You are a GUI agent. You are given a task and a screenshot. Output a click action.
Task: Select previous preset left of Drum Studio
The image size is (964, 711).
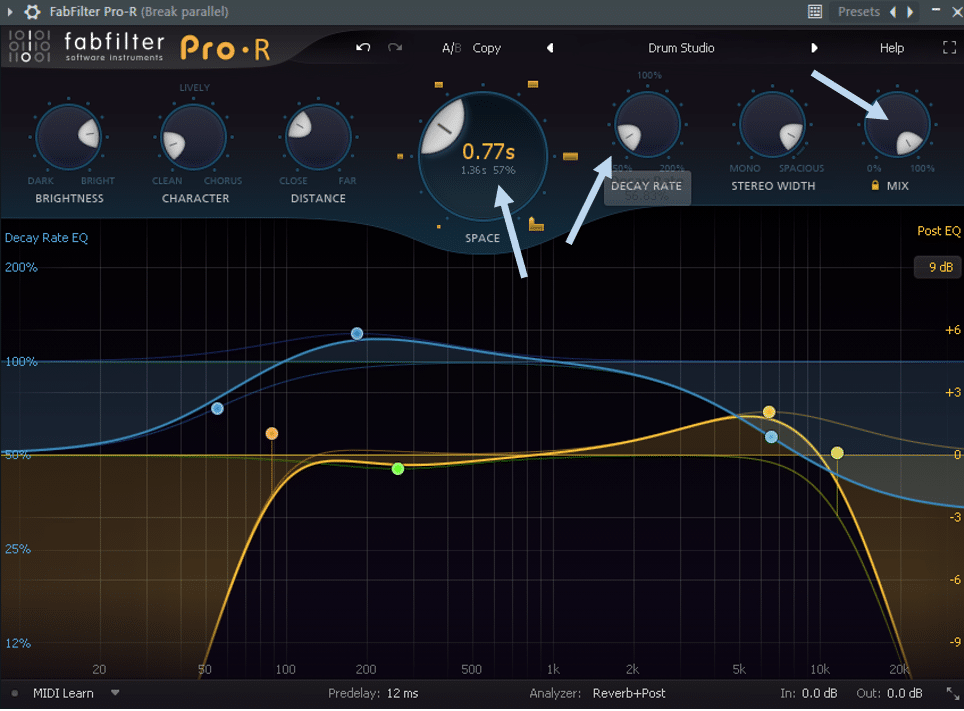click(550, 47)
